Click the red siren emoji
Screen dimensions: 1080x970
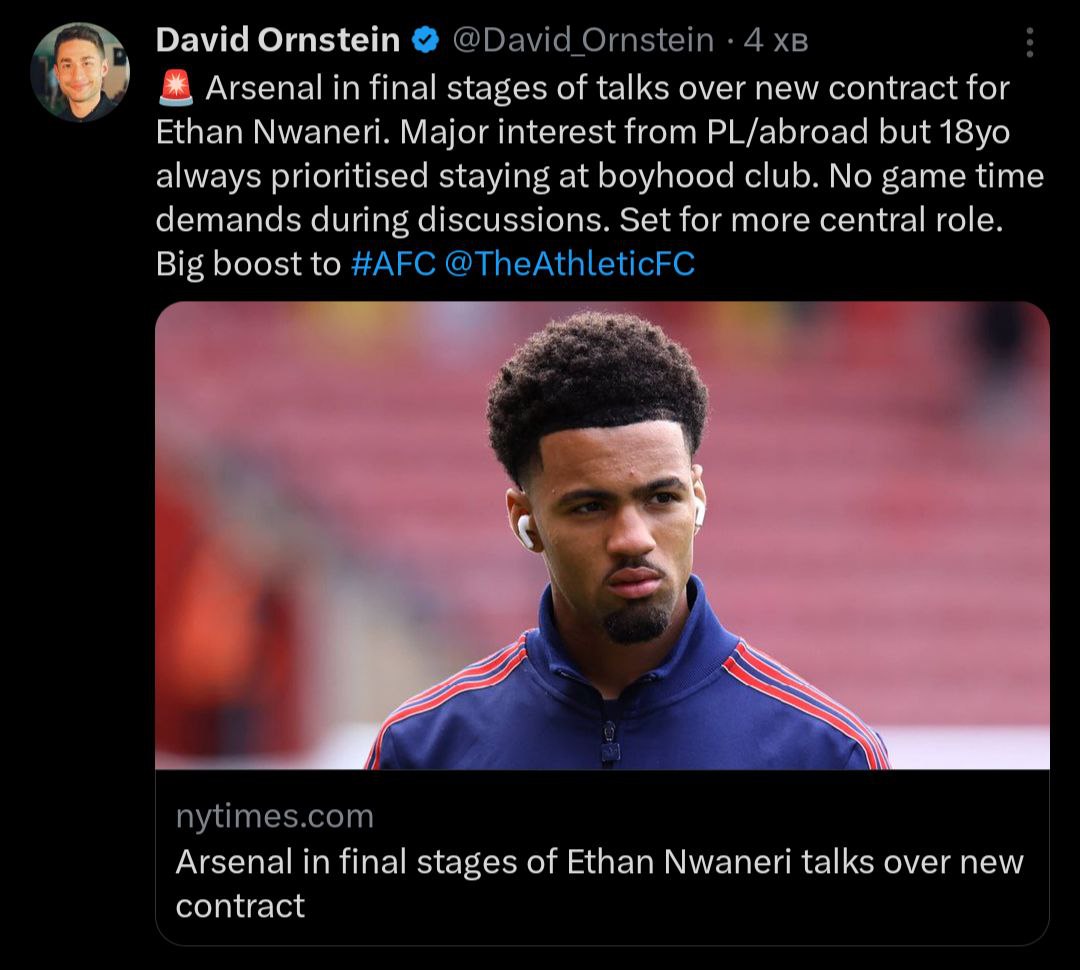[176, 89]
